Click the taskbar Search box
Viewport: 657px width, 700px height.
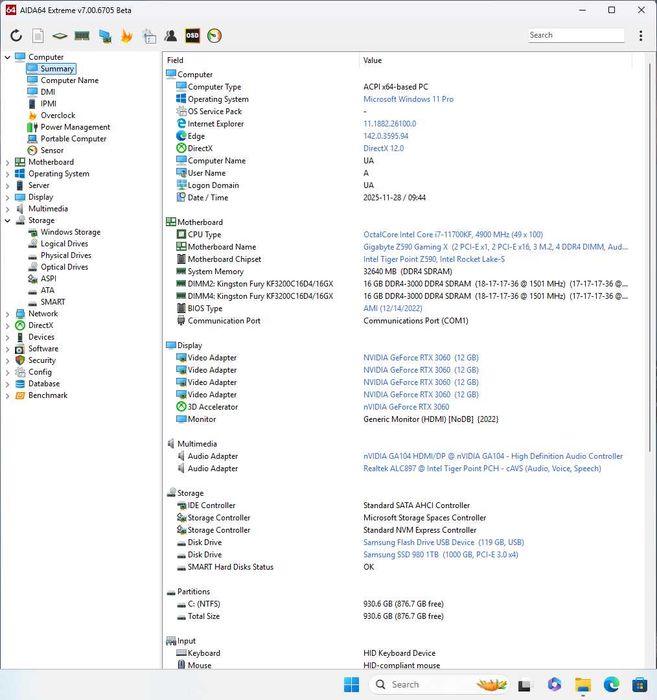point(440,684)
